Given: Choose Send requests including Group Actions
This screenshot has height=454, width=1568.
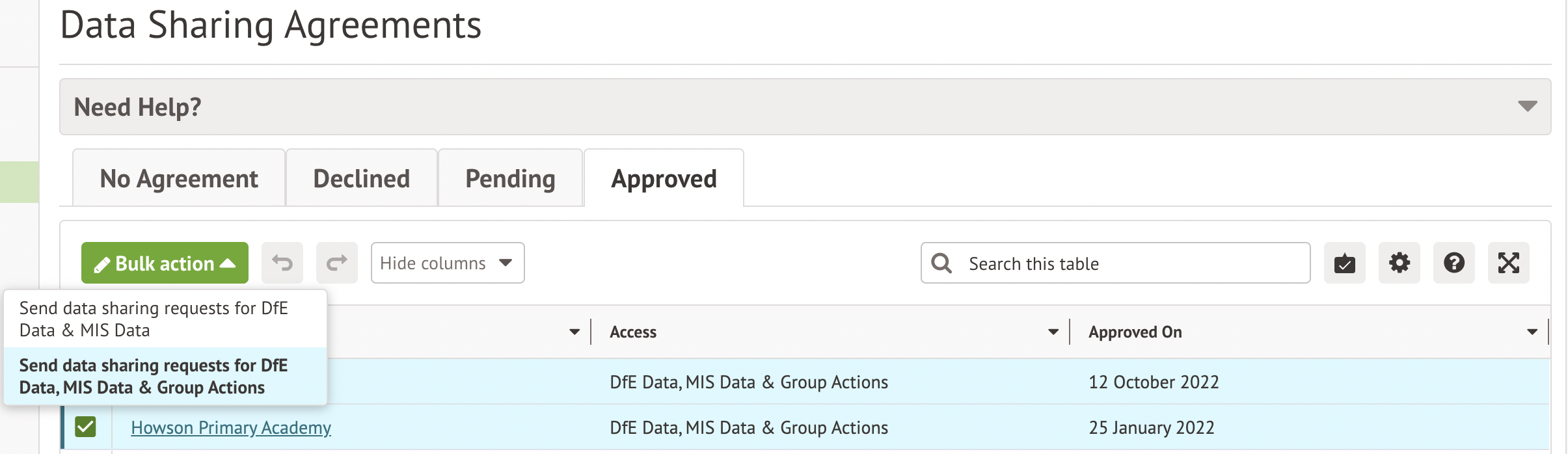Looking at the screenshot, I should pyautogui.click(x=154, y=376).
